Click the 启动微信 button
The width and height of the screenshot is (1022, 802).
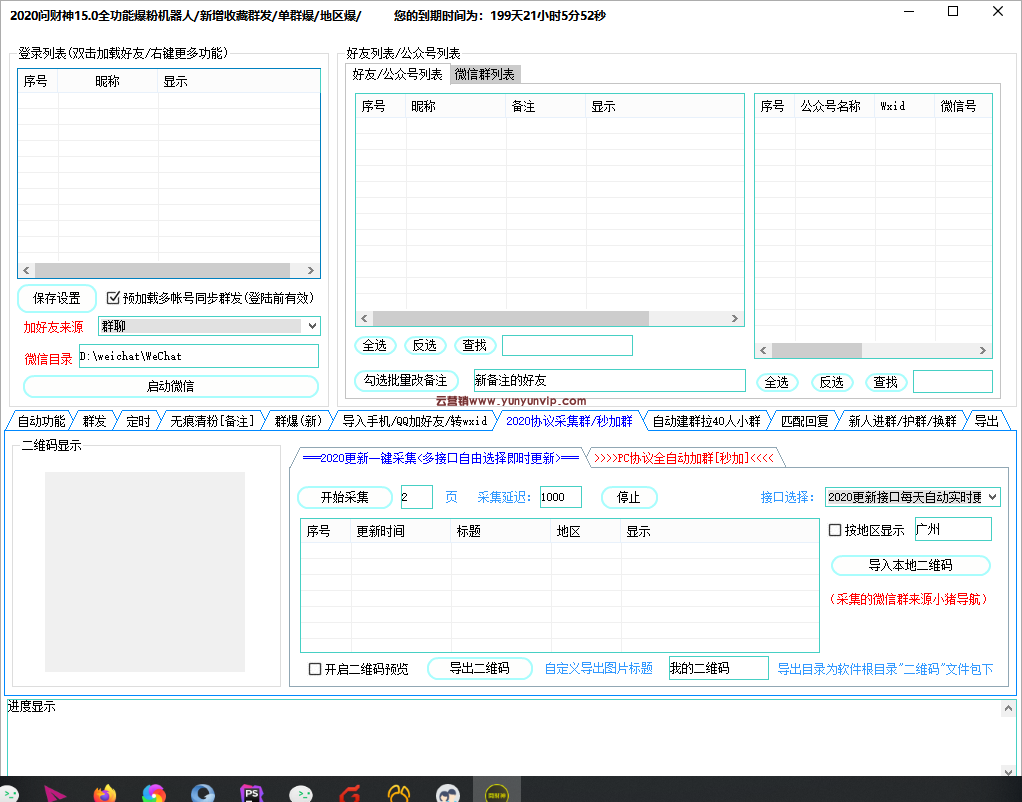[x=170, y=386]
